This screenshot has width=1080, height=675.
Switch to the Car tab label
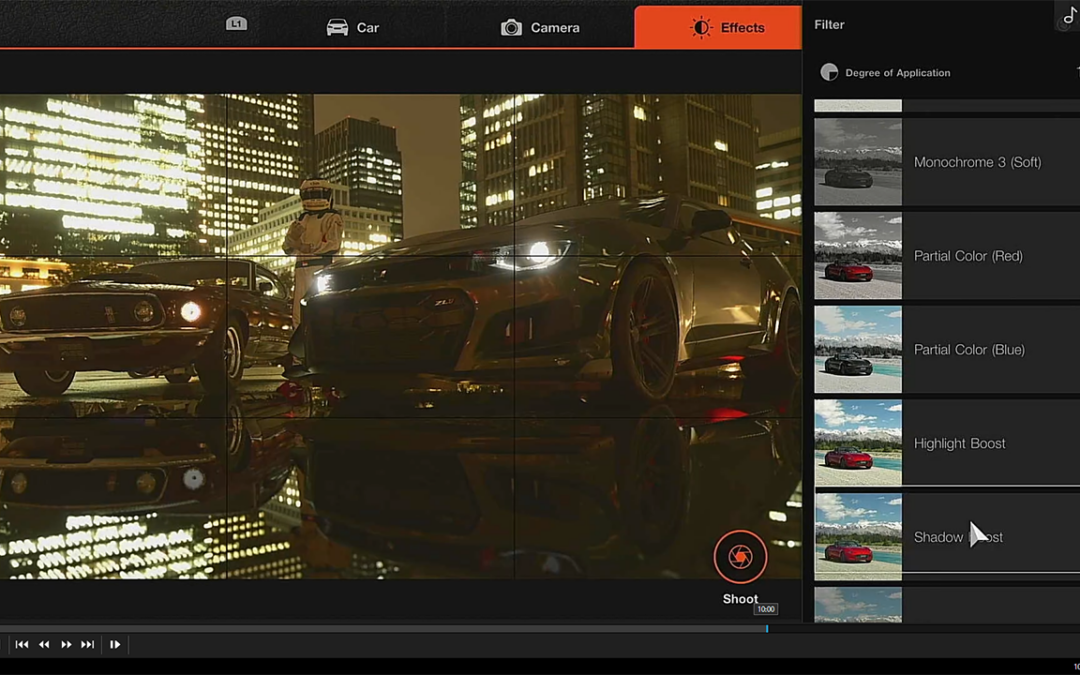tap(368, 28)
